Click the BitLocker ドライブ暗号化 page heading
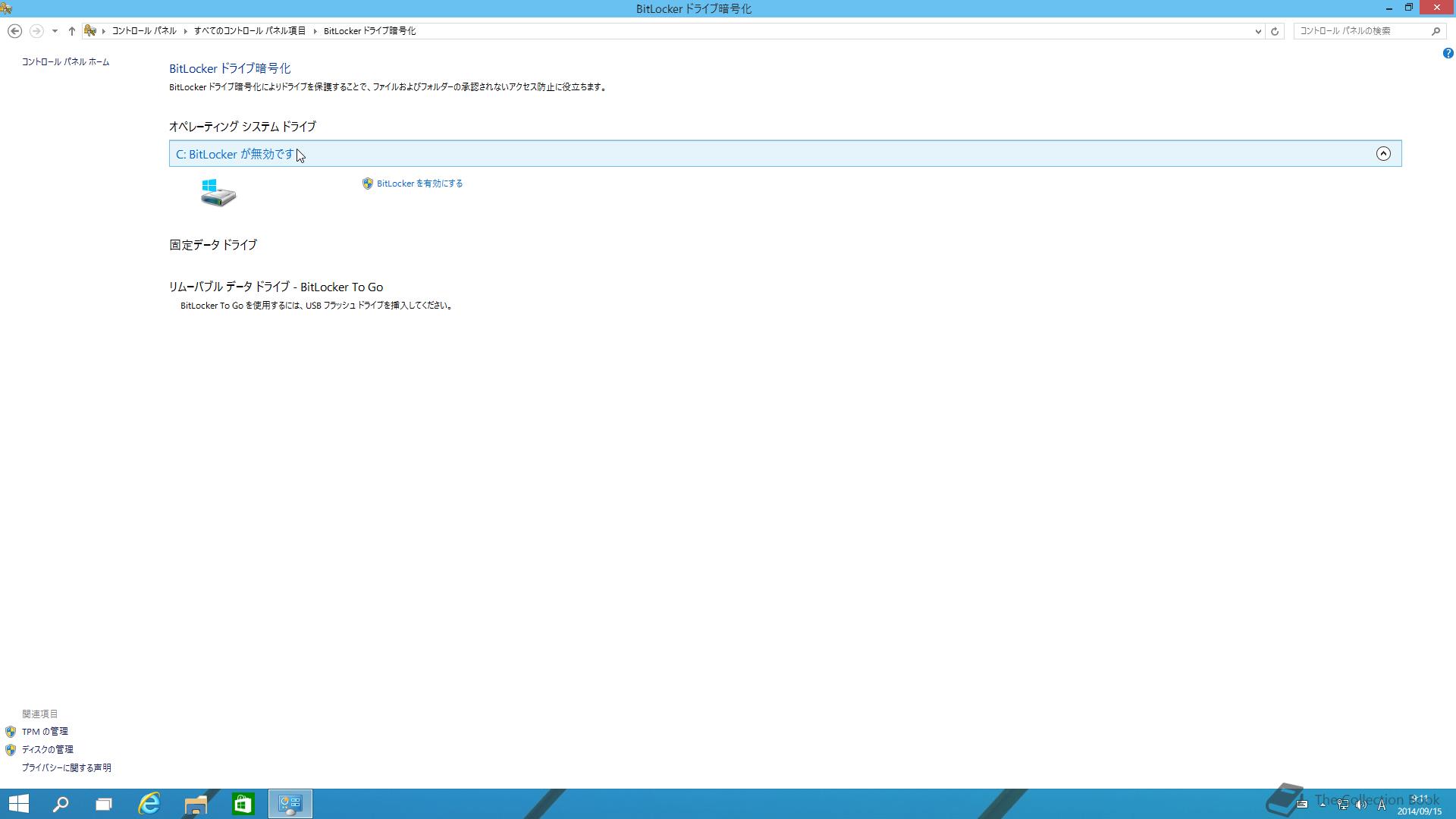 pos(230,68)
